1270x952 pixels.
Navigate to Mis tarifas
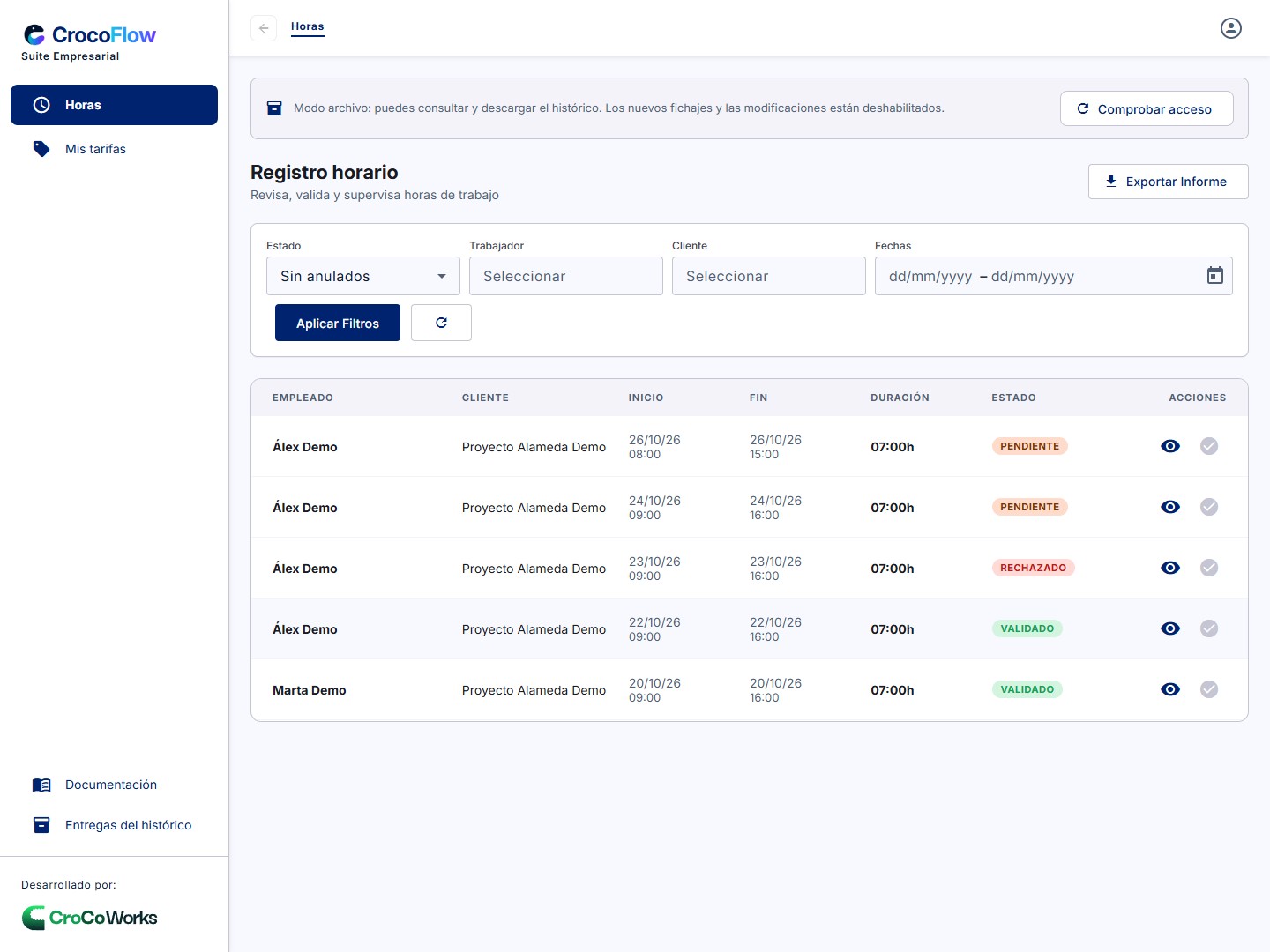(x=114, y=149)
